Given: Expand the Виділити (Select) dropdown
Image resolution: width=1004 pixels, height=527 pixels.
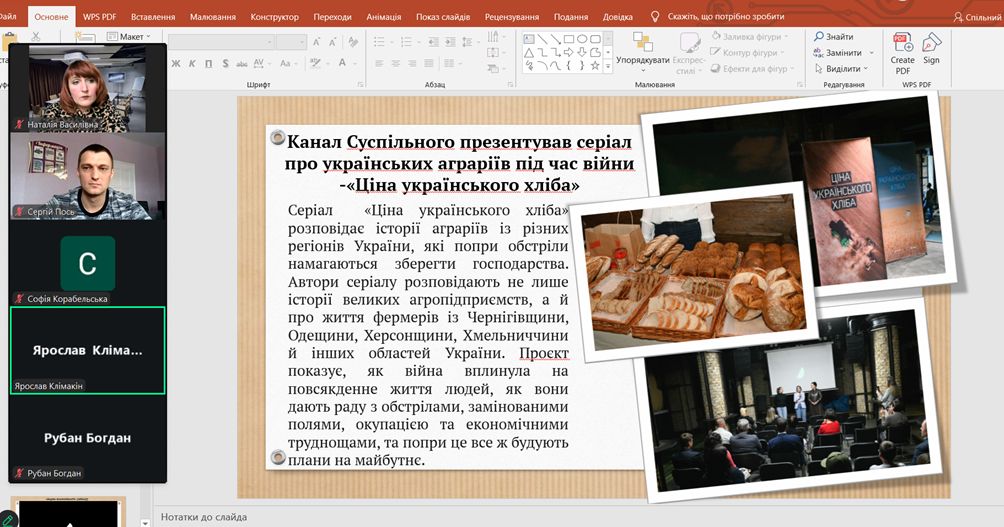Looking at the screenshot, I should (x=842, y=69).
